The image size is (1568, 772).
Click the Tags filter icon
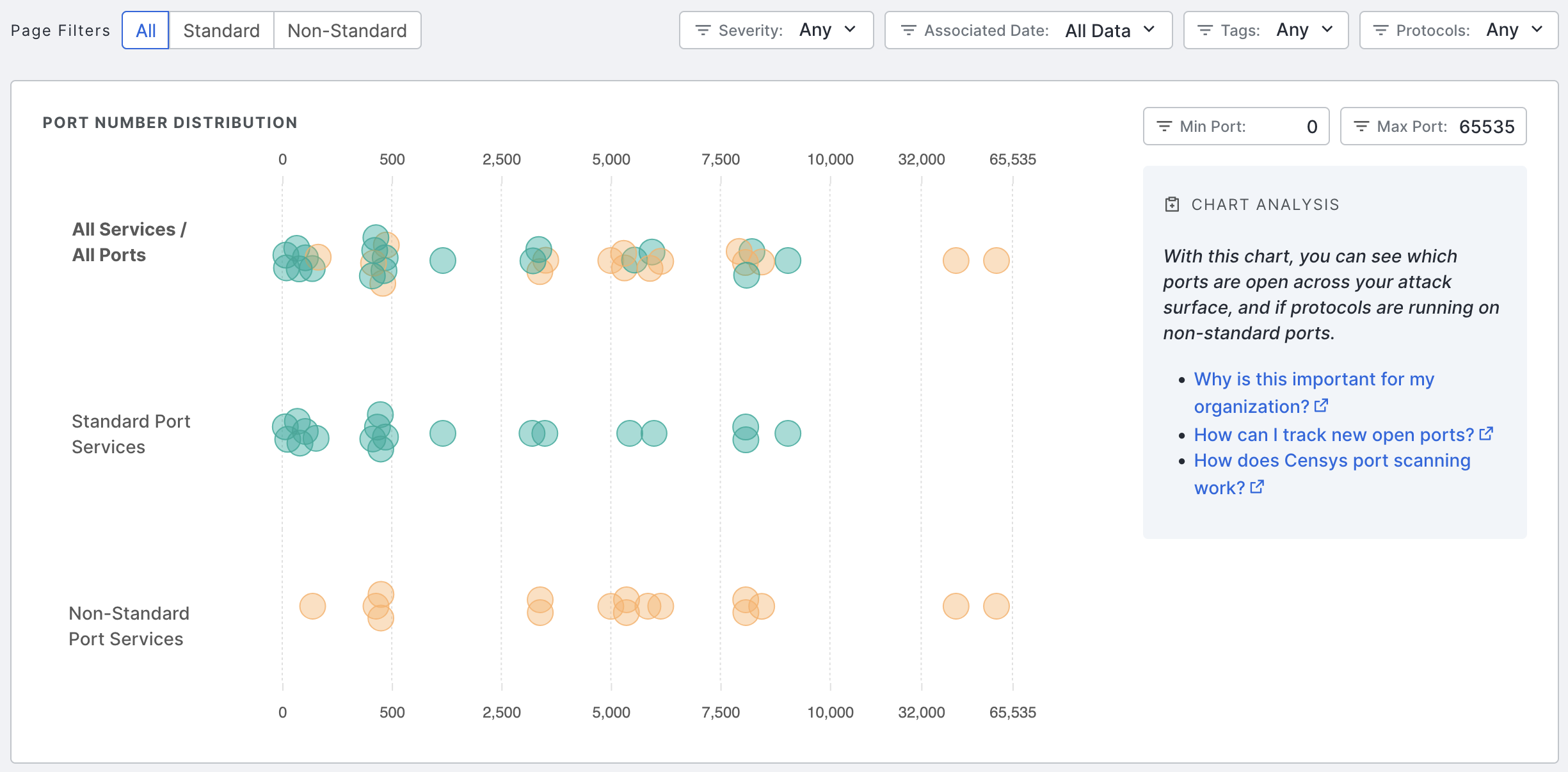tap(1205, 30)
